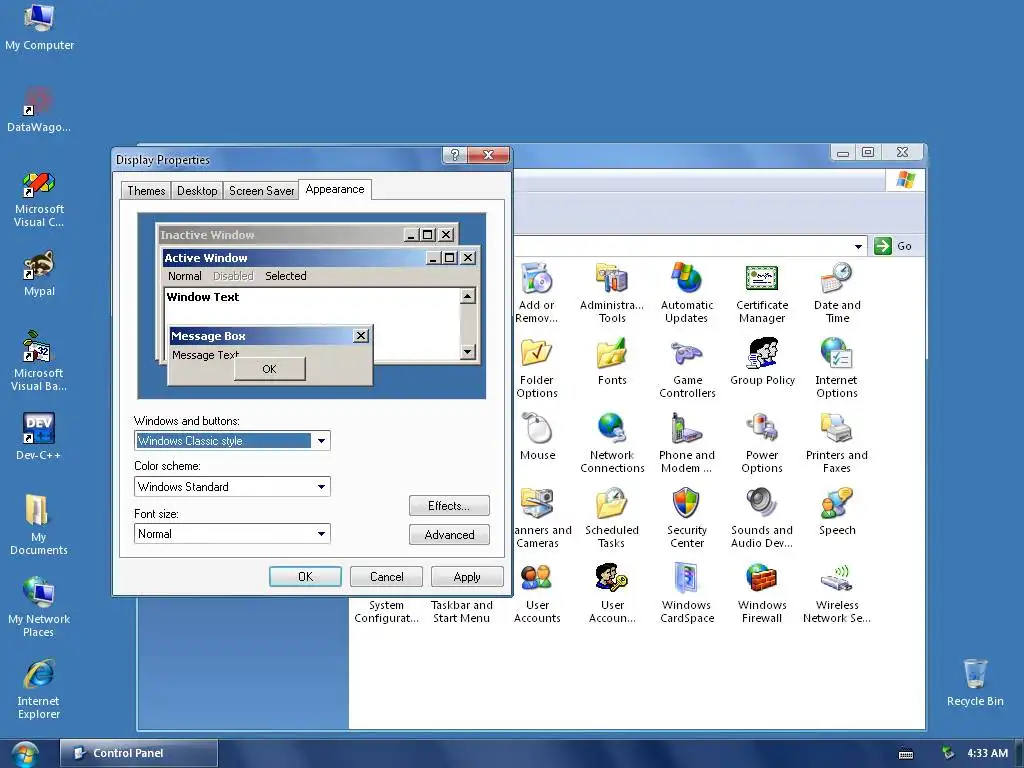Open Advanced appearance settings

coord(449,535)
